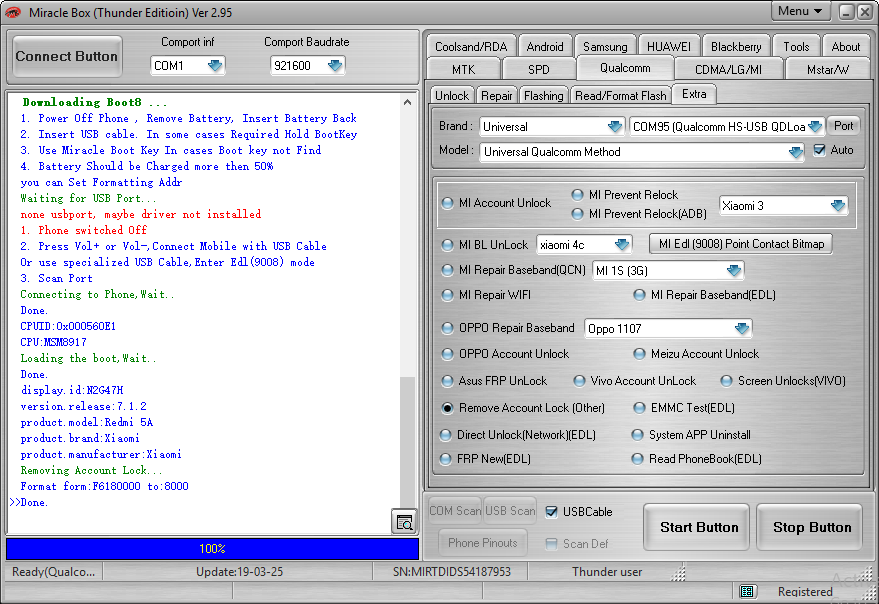Expand the Comport Baudrate 921600 dropdown

tap(335, 66)
